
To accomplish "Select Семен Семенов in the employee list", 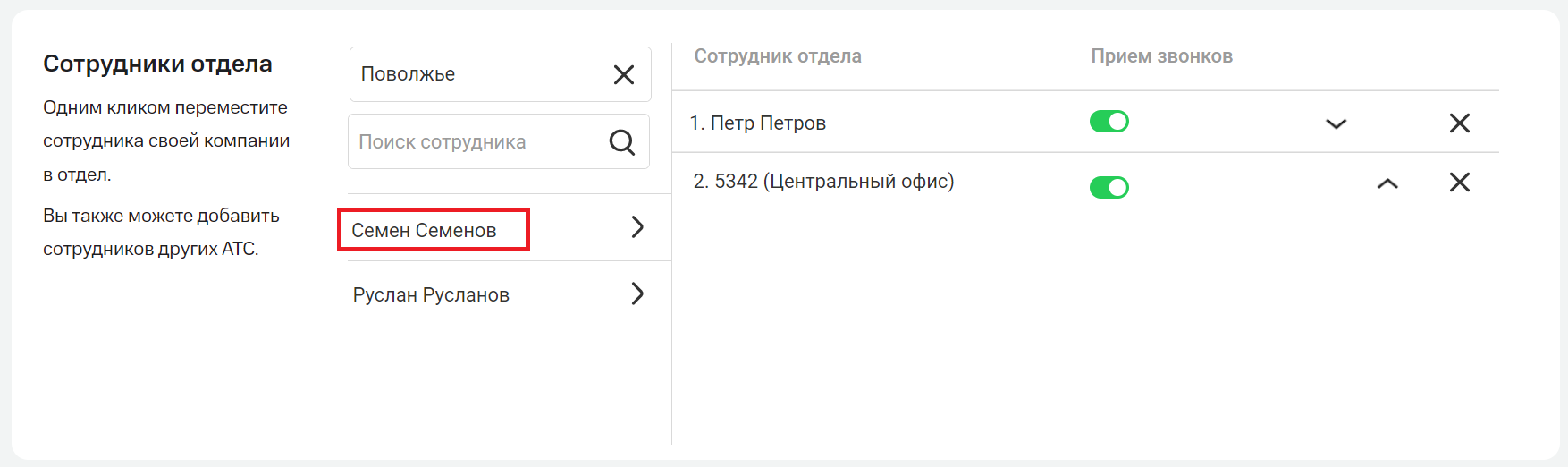I will 424,231.
